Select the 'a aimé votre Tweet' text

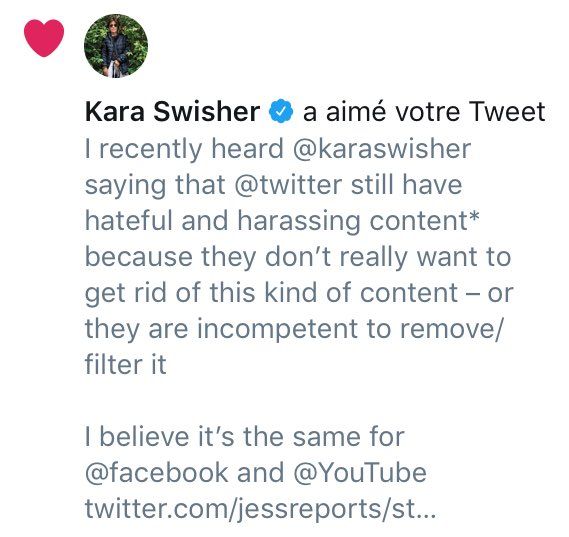[x=424, y=111]
